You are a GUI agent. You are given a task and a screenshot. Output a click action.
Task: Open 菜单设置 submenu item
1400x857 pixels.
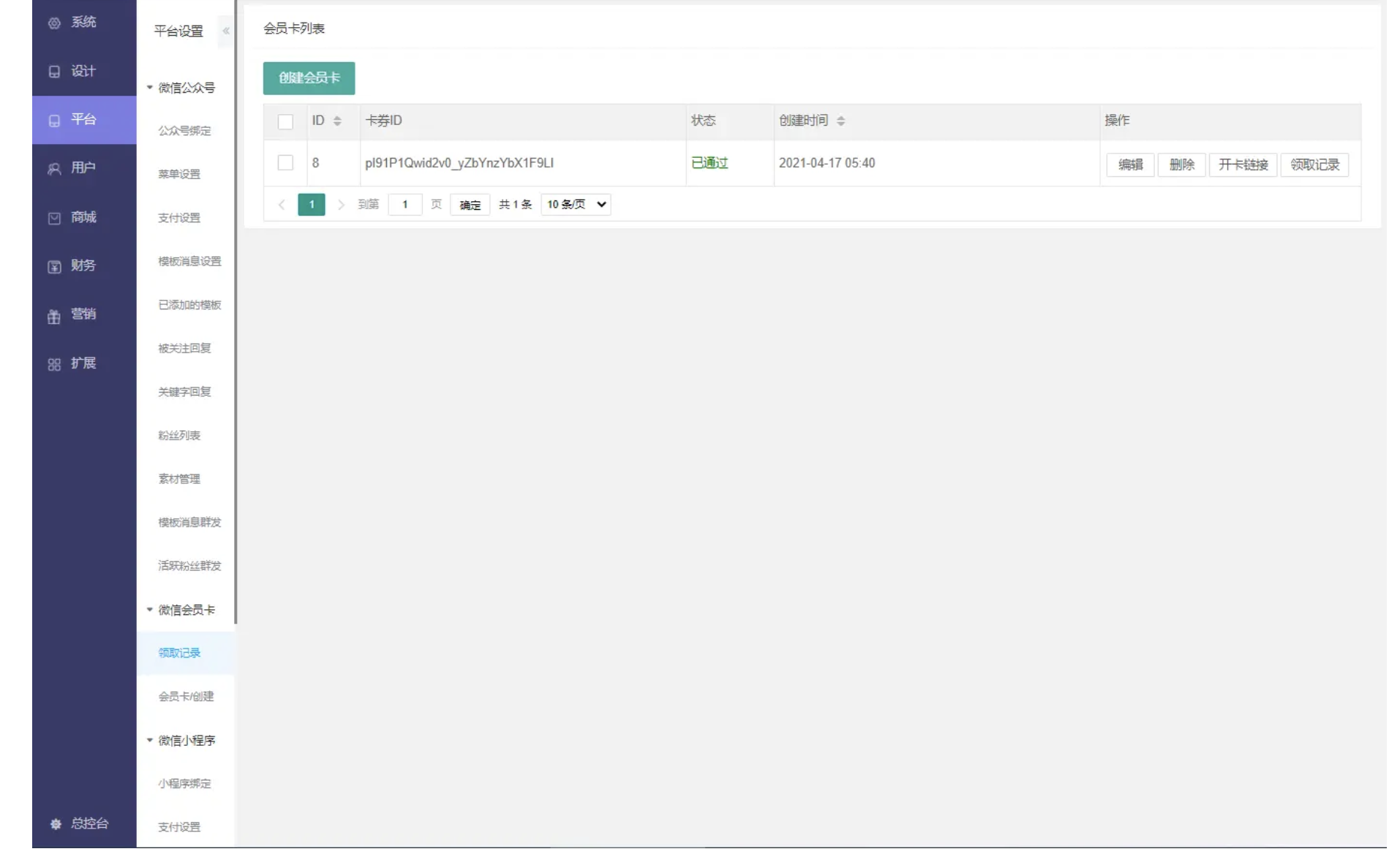[x=179, y=174]
